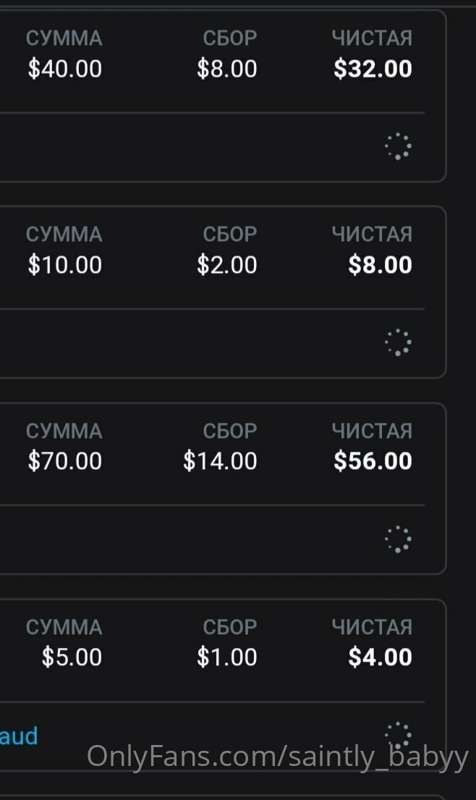
Task: Click the OnlyFans.com/saintly_babyy watermark text
Action: 278,757
